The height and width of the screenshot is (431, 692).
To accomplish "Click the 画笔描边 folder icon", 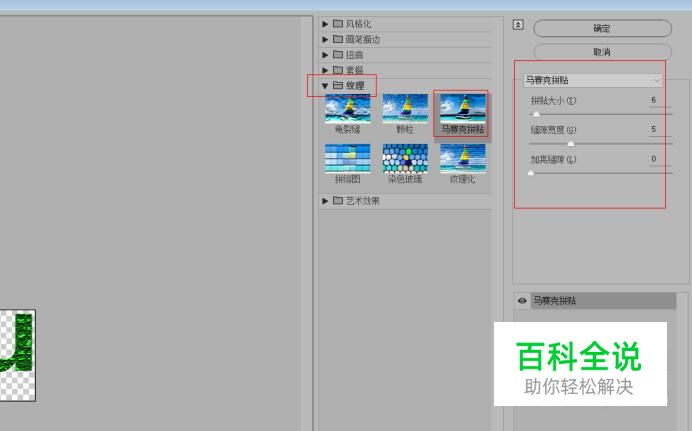I will coord(338,39).
